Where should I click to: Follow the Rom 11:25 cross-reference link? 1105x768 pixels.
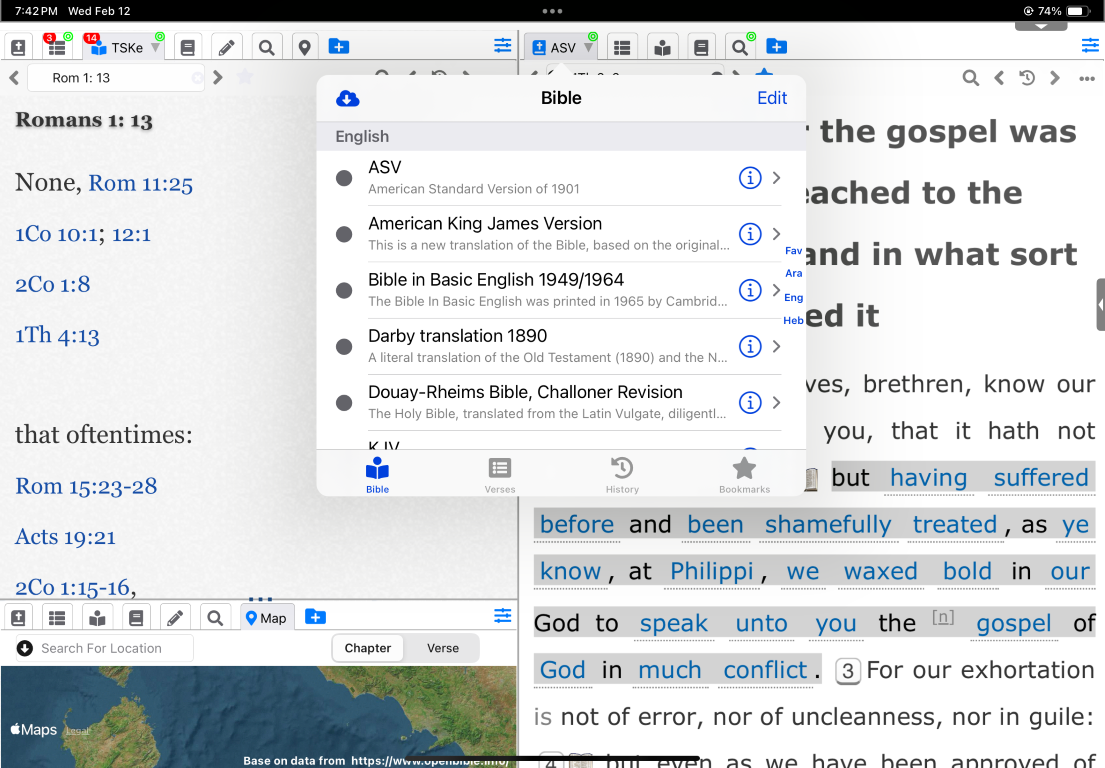point(140,183)
